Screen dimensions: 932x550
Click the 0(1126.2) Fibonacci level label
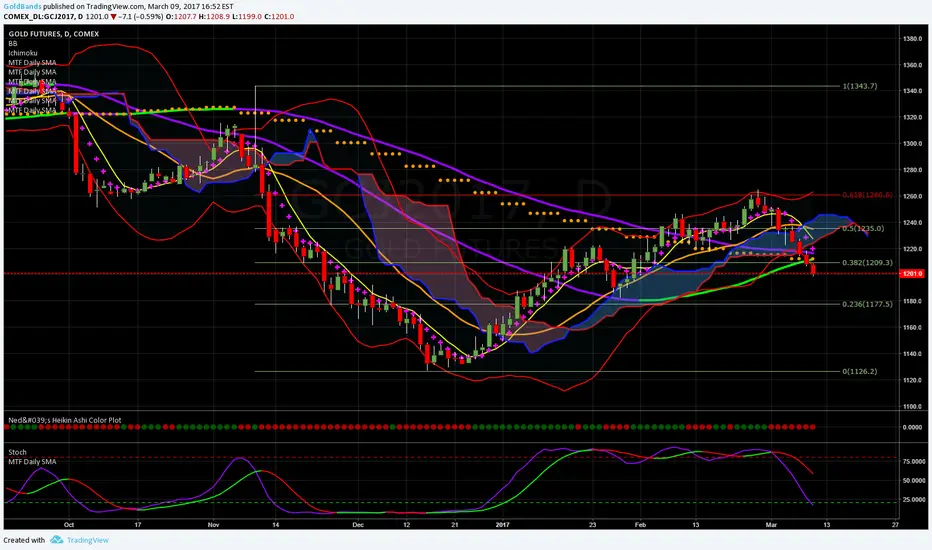pos(859,371)
